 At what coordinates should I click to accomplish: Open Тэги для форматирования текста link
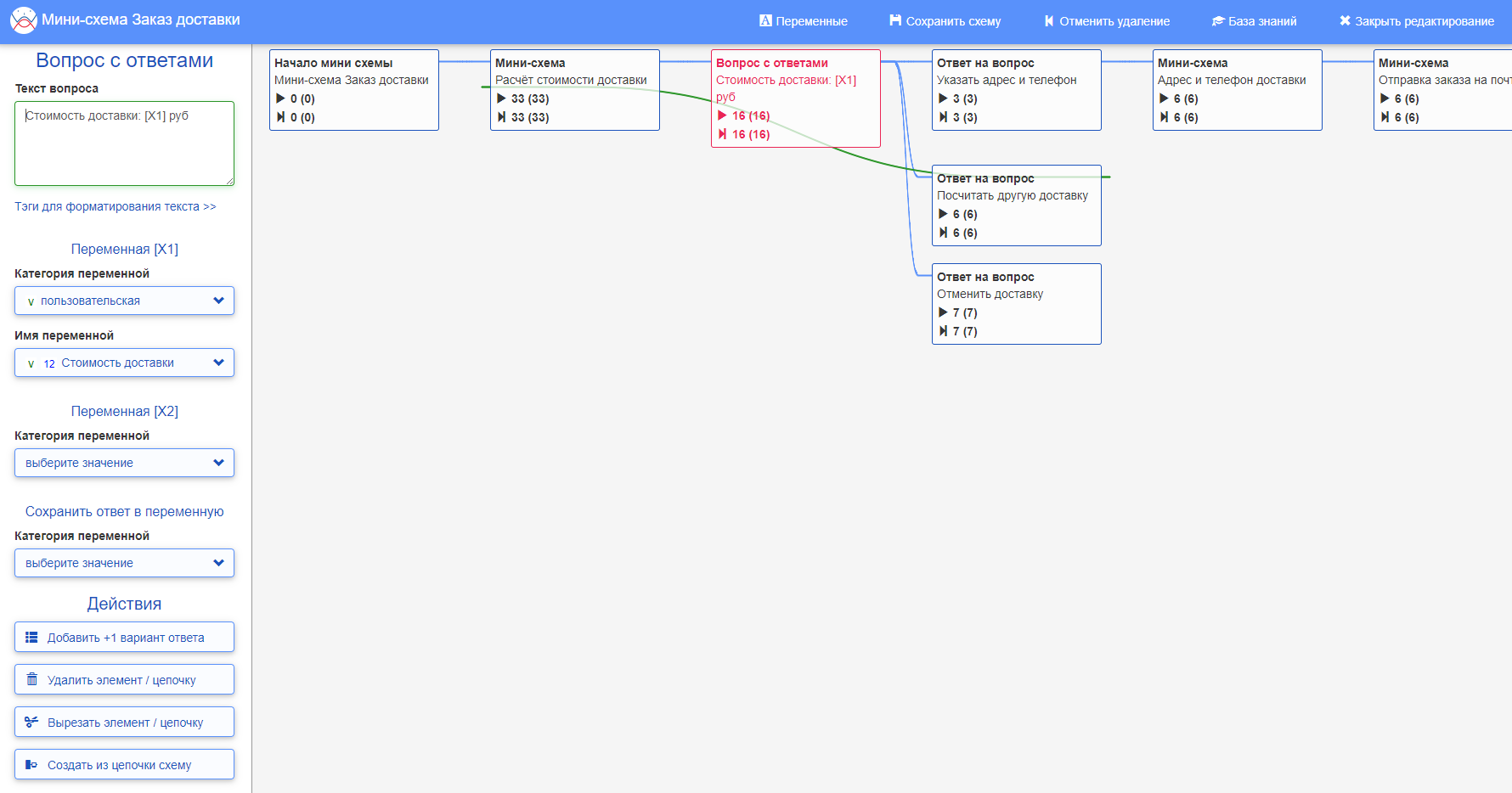click(116, 206)
